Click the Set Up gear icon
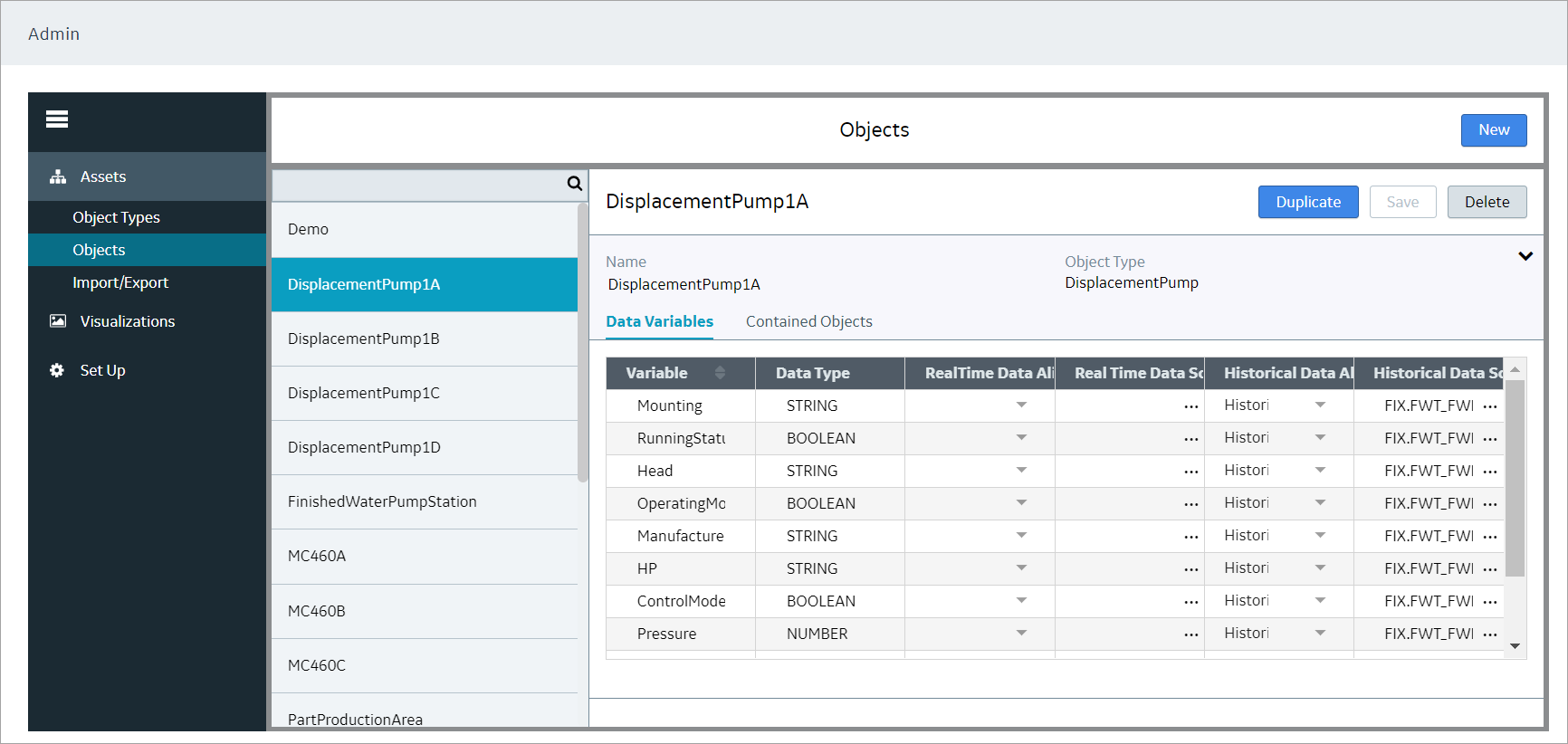The height and width of the screenshot is (744, 1568). tap(57, 370)
